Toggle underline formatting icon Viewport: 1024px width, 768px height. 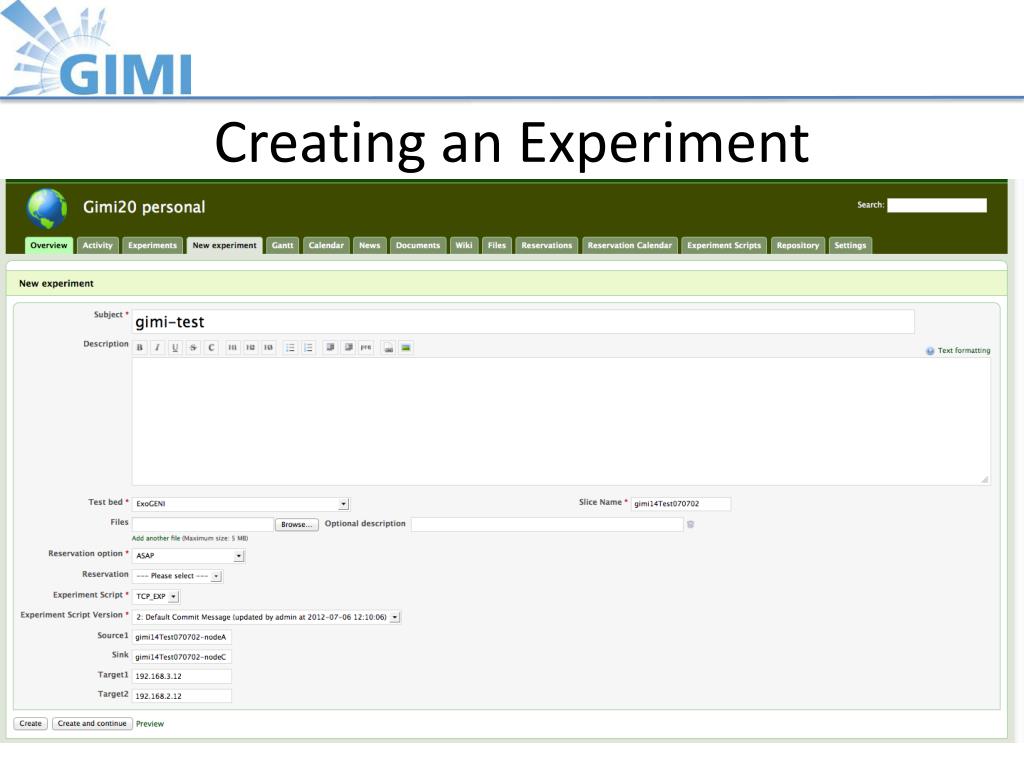point(175,348)
